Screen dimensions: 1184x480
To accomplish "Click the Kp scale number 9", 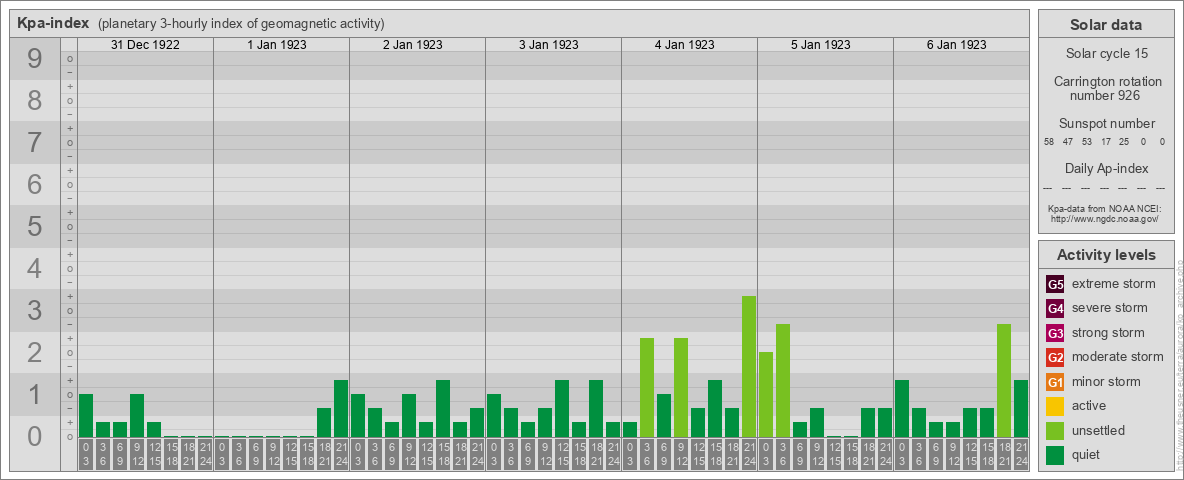I will click(35, 59).
